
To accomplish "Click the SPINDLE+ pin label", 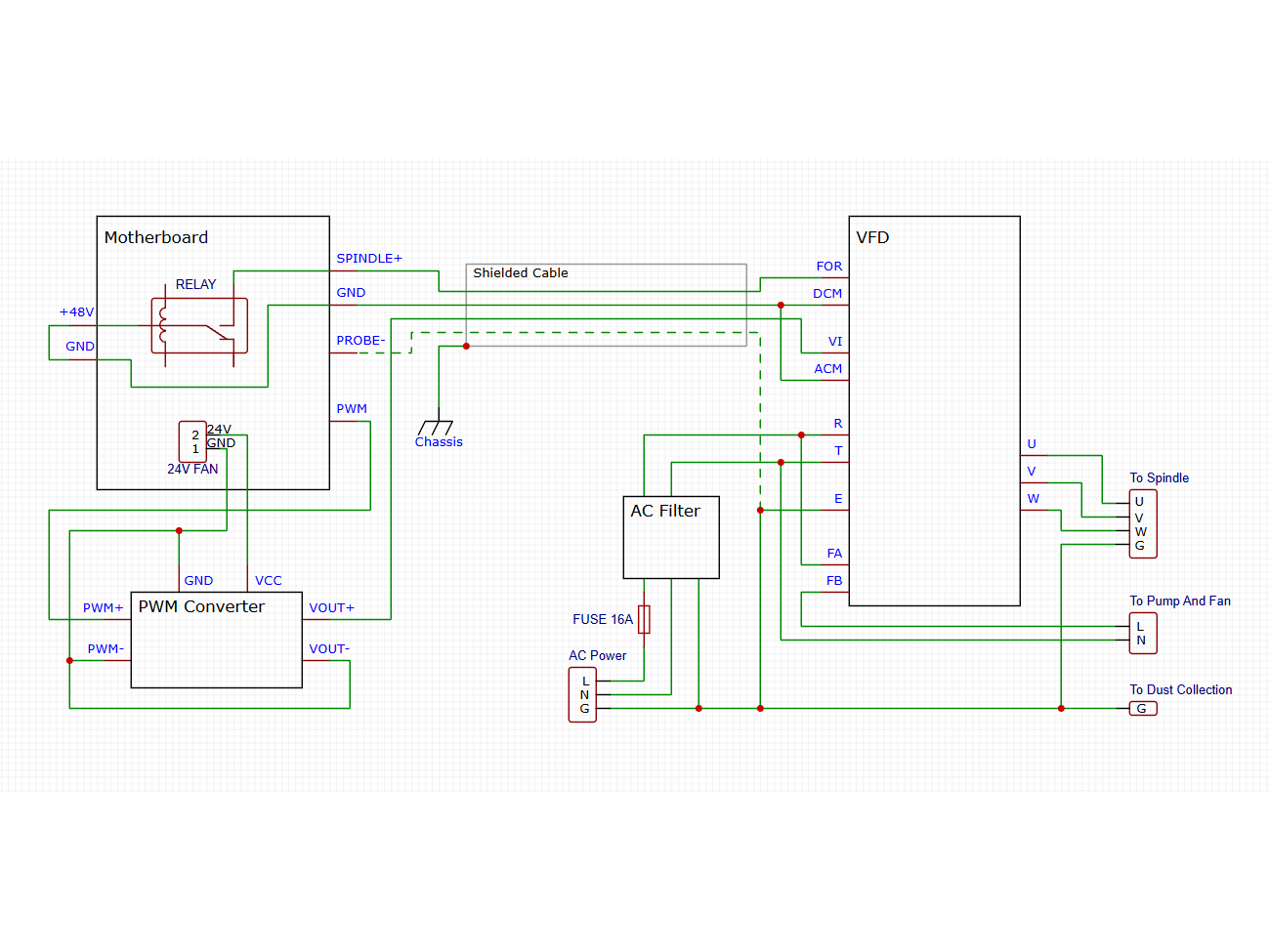I will [x=369, y=259].
